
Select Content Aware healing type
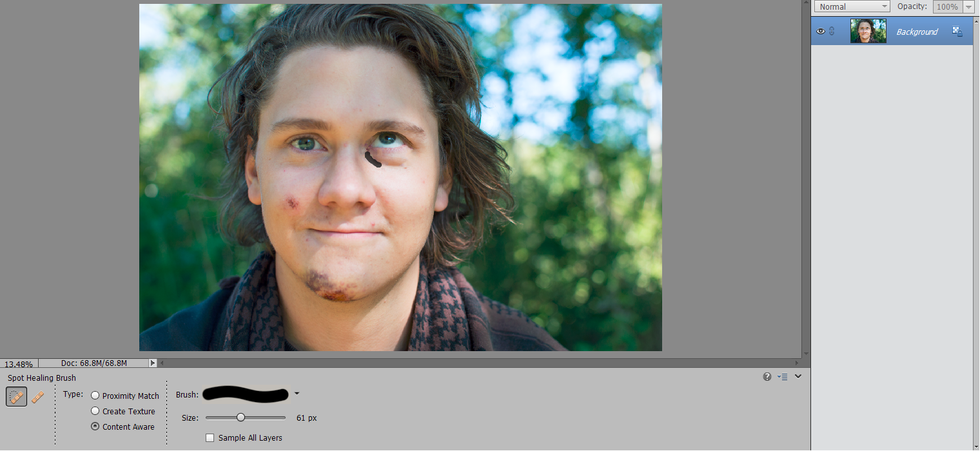96,427
